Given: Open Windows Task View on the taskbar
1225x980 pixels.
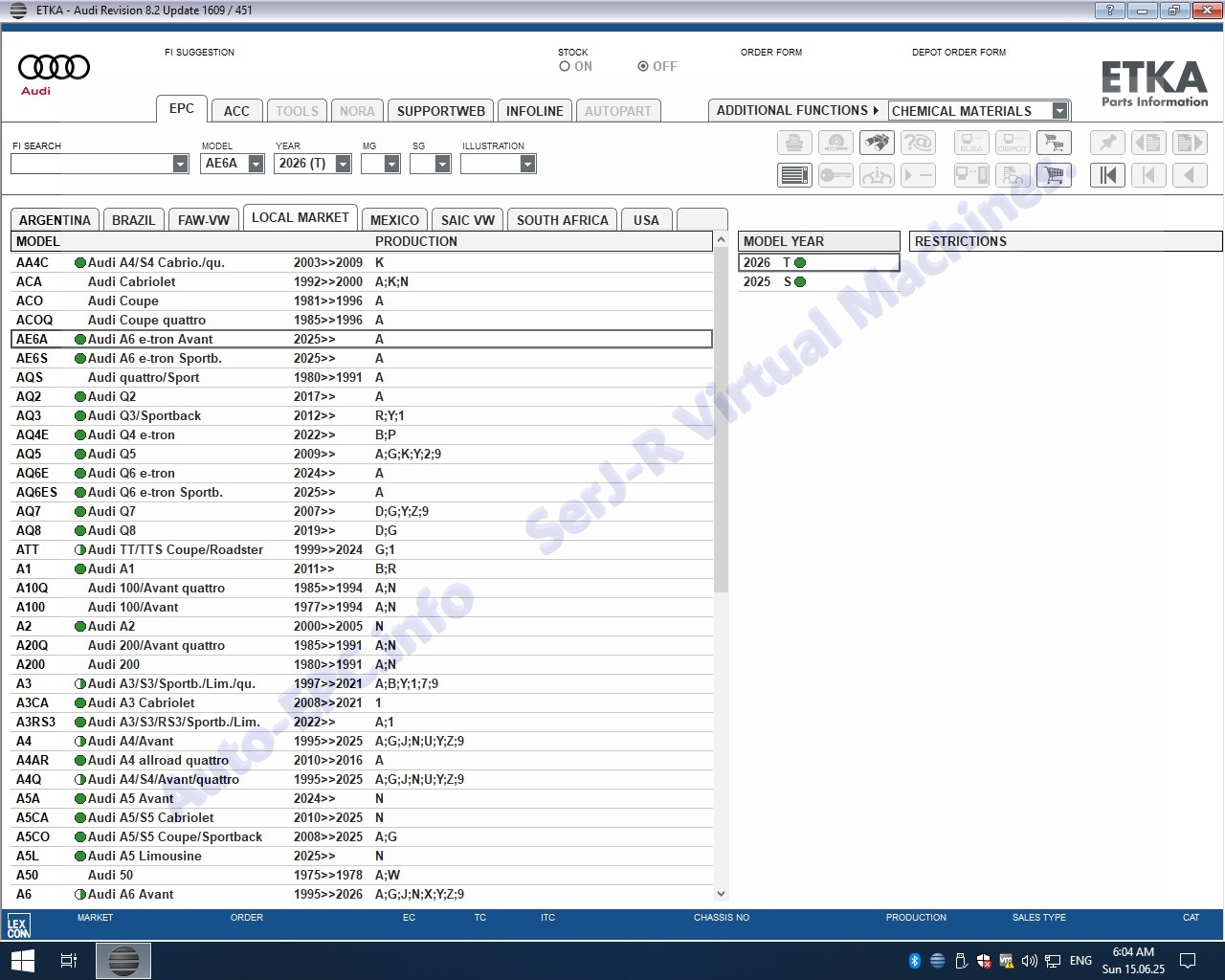Looking at the screenshot, I should [69, 960].
